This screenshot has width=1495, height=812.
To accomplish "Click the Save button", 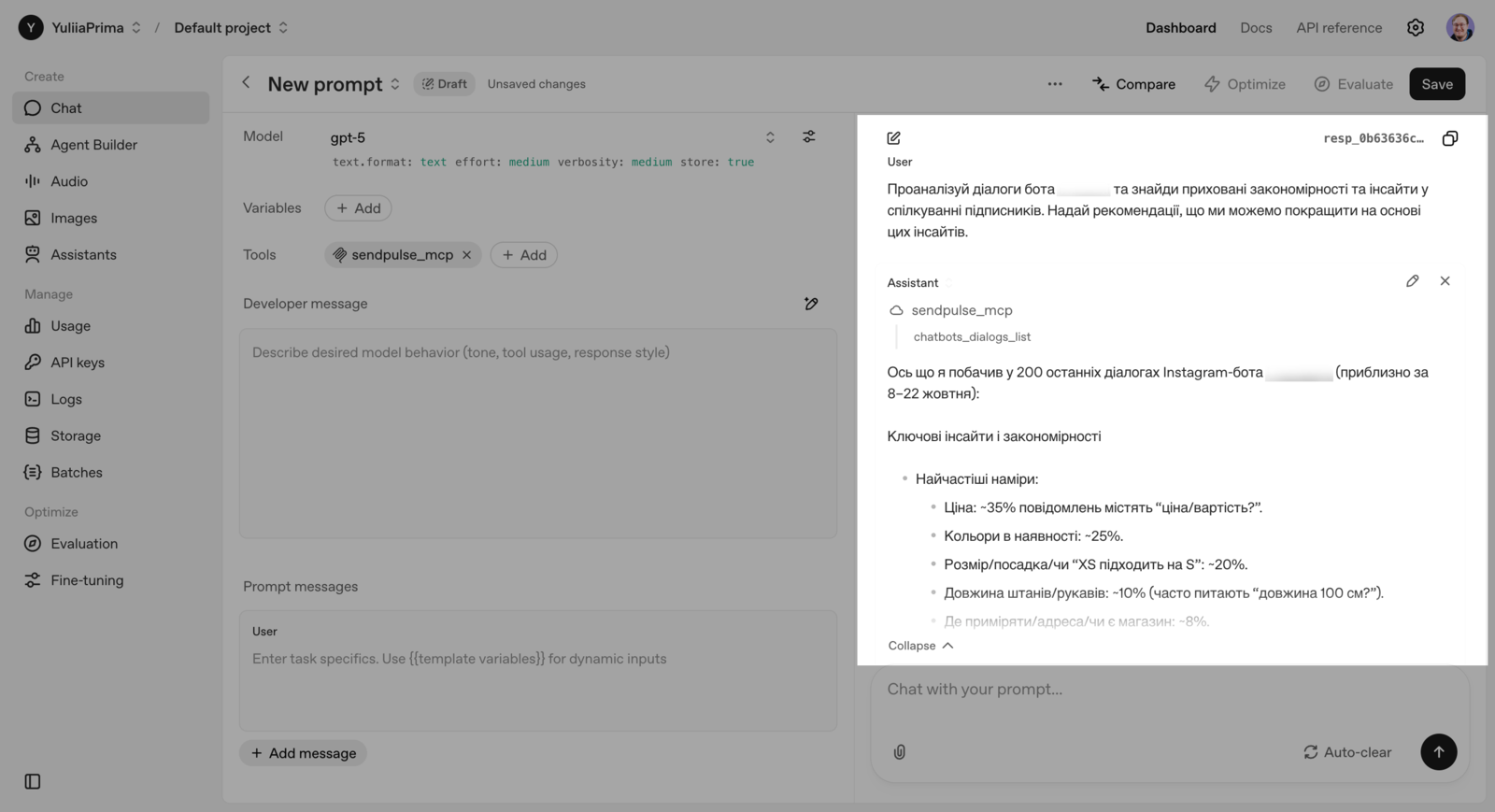I will coord(1436,84).
